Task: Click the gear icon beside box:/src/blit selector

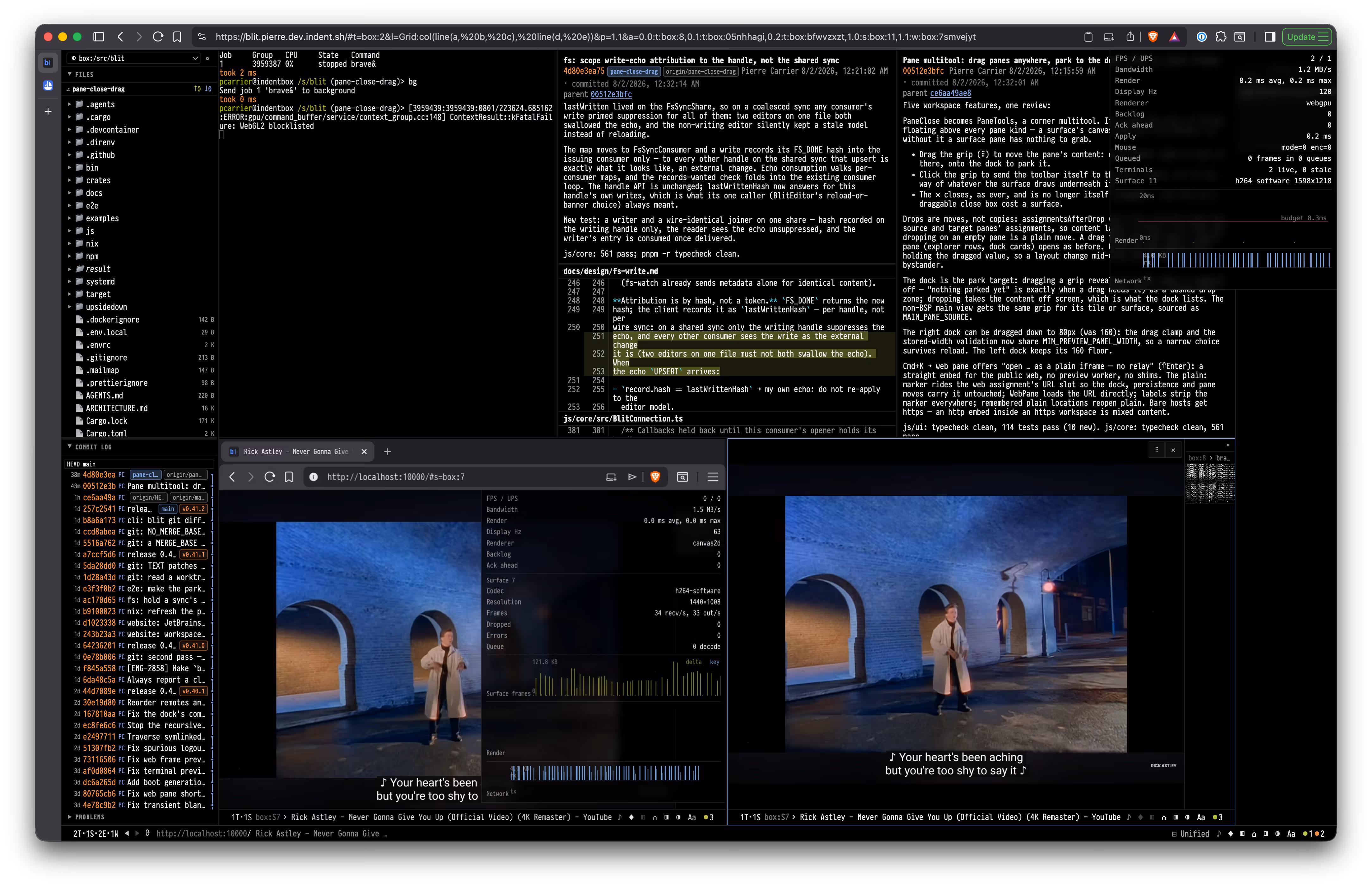Action: (208, 58)
